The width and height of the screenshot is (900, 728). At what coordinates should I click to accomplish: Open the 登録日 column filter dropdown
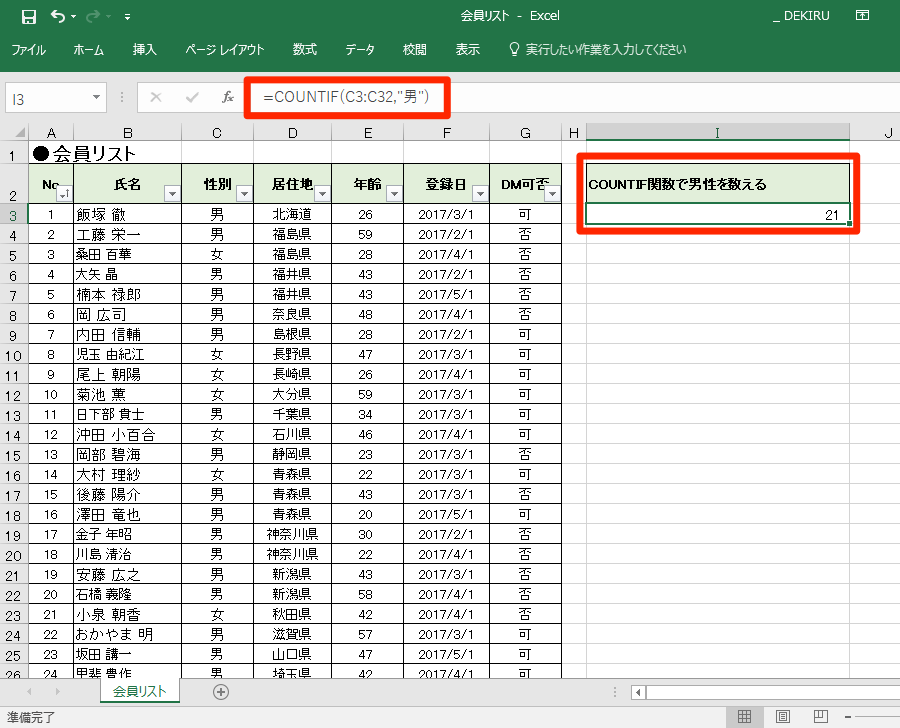[x=480, y=193]
